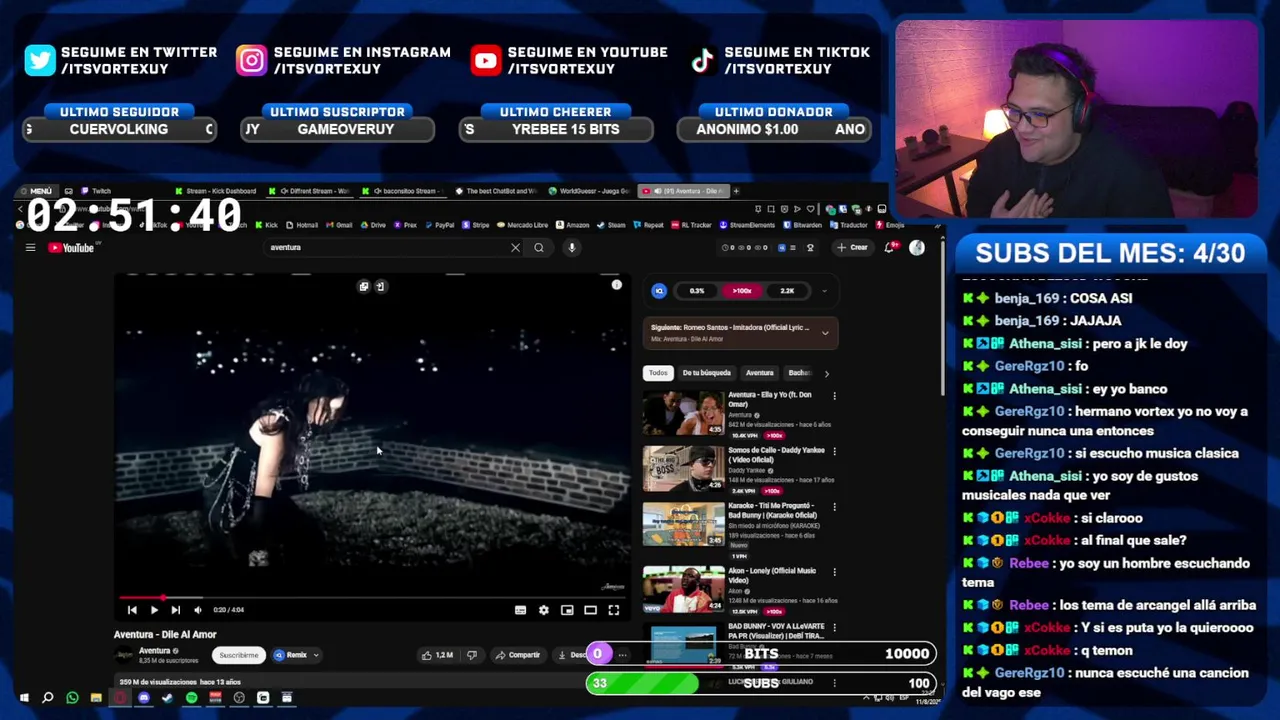Image resolution: width=1280 pixels, height=720 pixels.
Task: Click the vidIQ round logo icon
Action: 659,291
